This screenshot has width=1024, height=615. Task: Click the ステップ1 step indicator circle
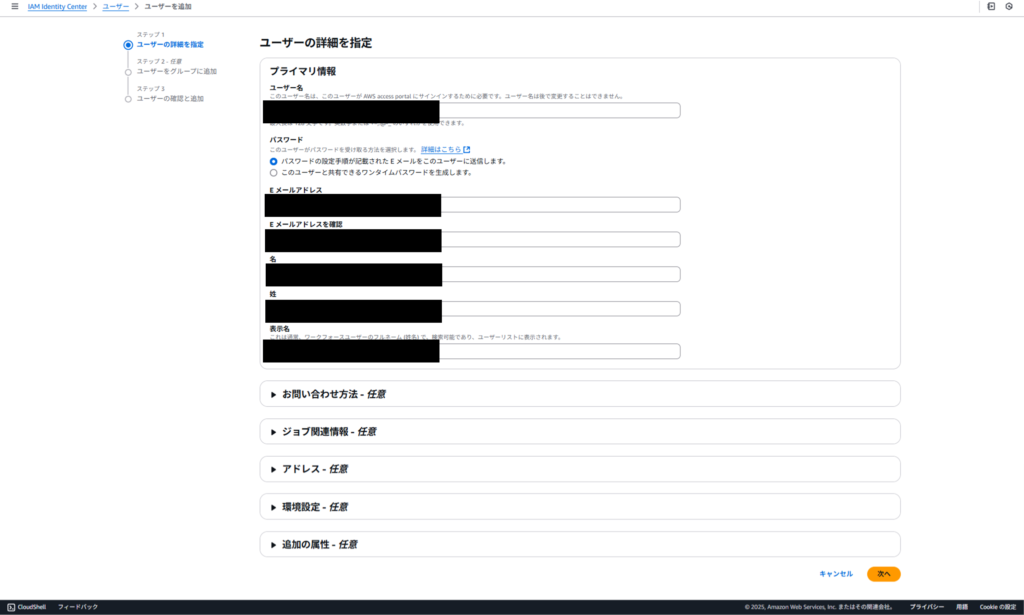[x=128, y=45]
